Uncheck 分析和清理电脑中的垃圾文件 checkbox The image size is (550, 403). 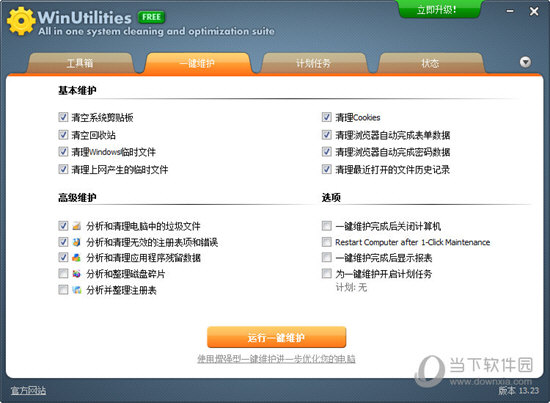coord(63,226)
